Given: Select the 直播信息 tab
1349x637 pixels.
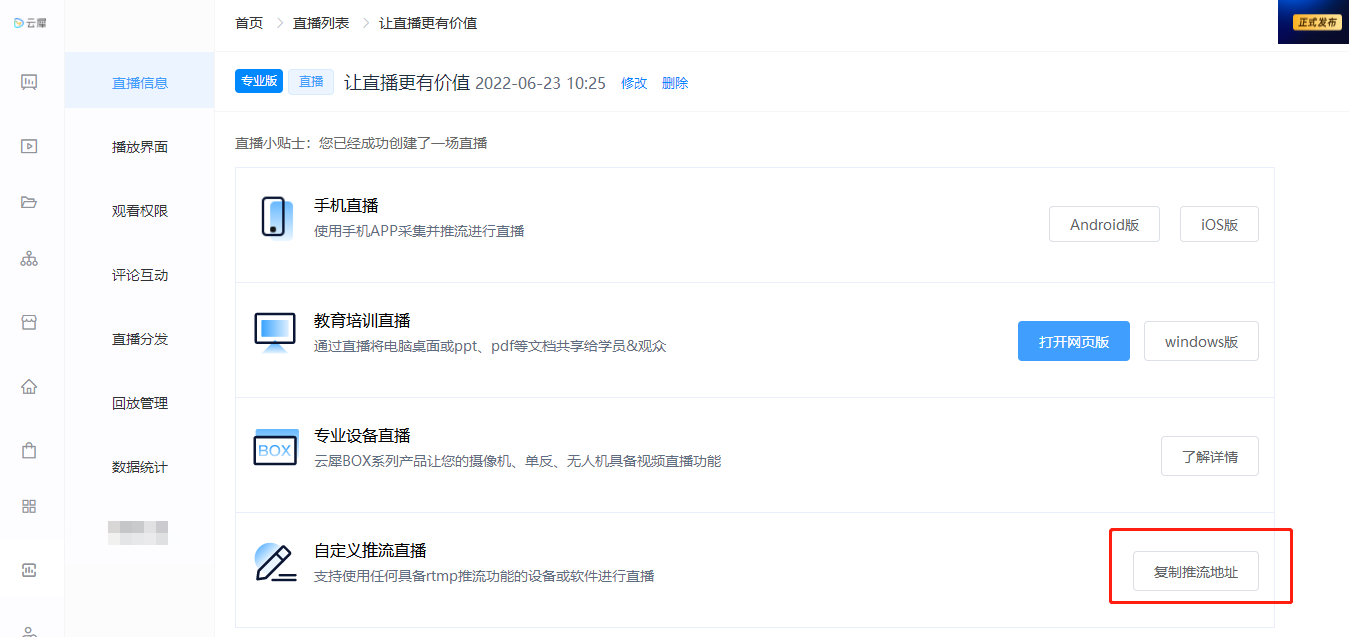Looking at the screenshot, I should point(140,83).
